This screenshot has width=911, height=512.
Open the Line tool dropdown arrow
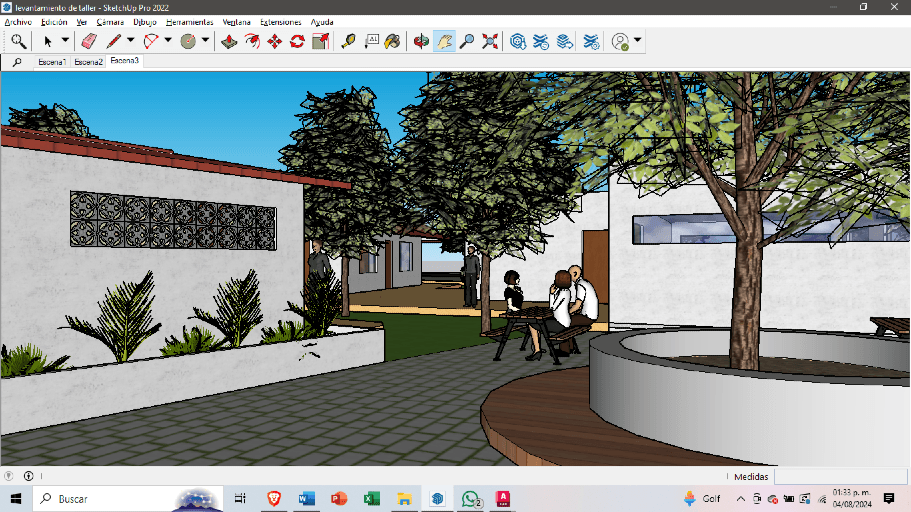130,41
